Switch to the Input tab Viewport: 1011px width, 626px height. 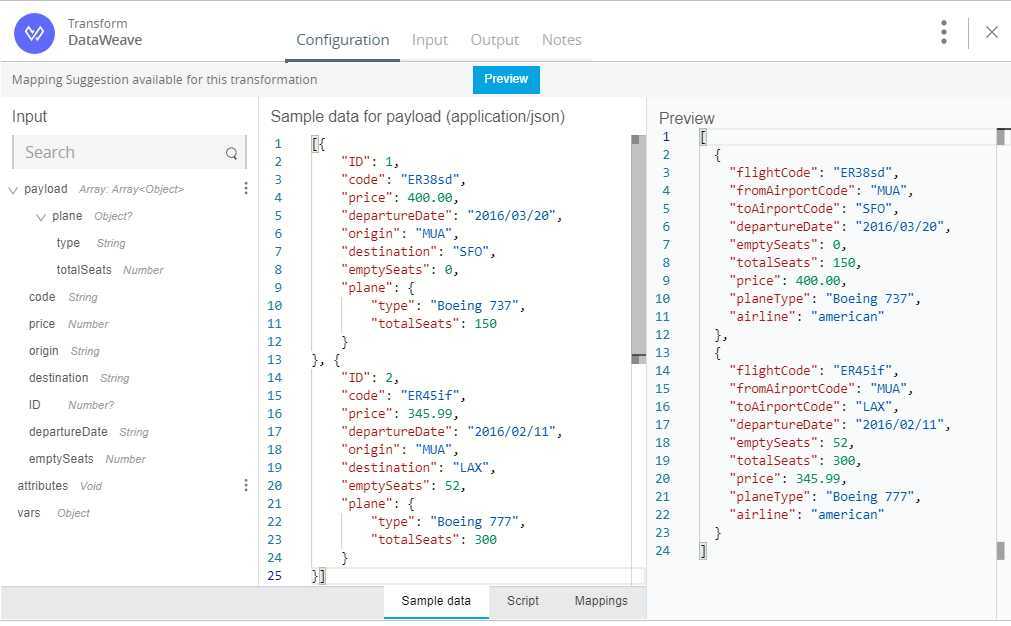(430, 40)
